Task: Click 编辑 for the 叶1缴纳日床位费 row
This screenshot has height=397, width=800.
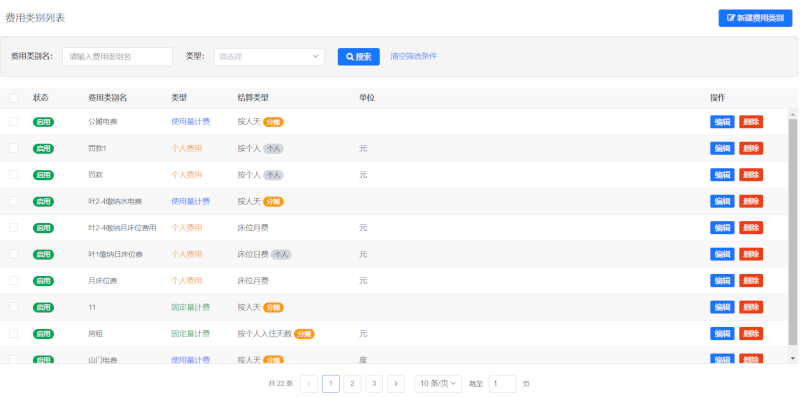Action: [x=722, y=254]
